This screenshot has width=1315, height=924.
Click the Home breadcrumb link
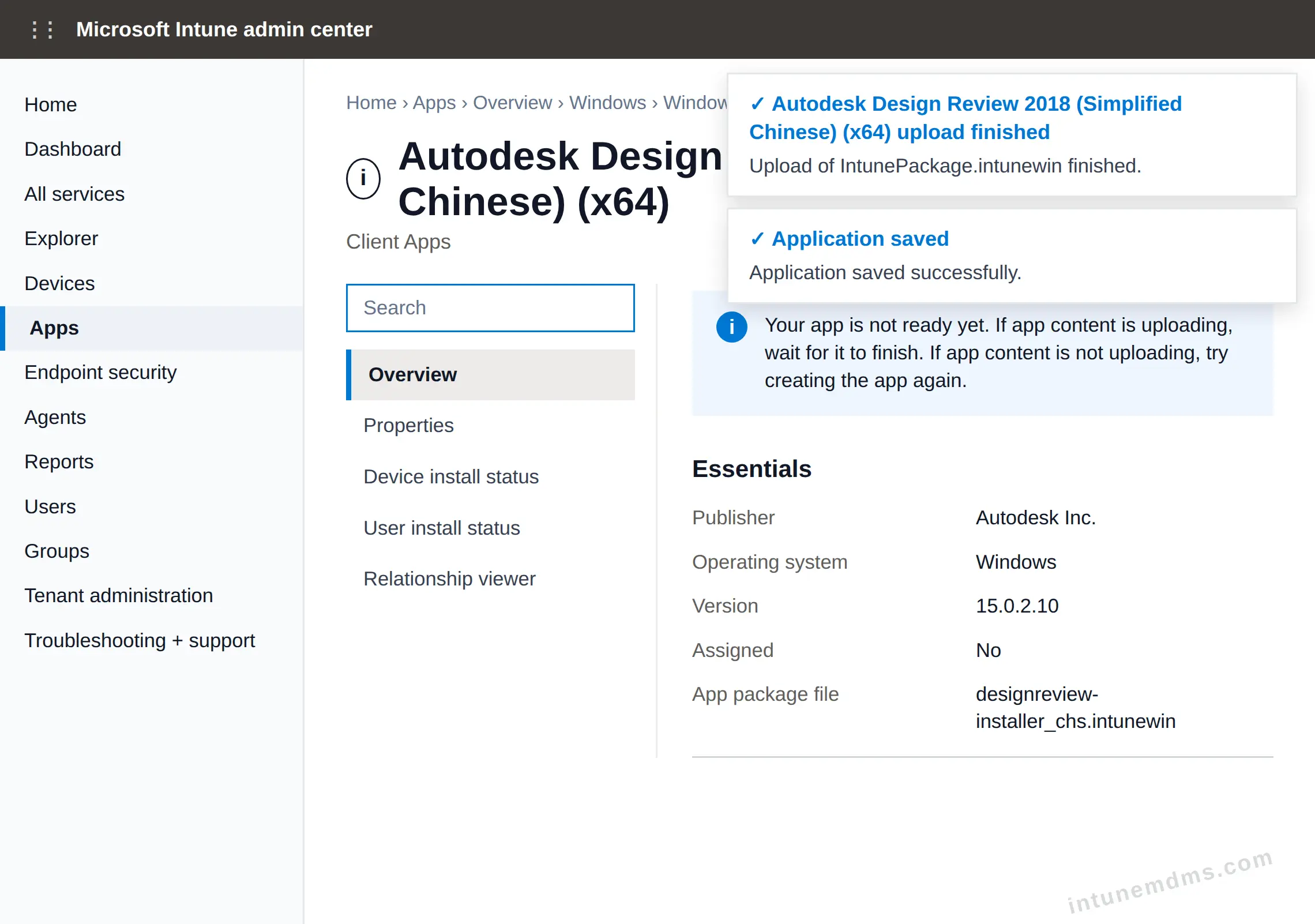[371, 103]
